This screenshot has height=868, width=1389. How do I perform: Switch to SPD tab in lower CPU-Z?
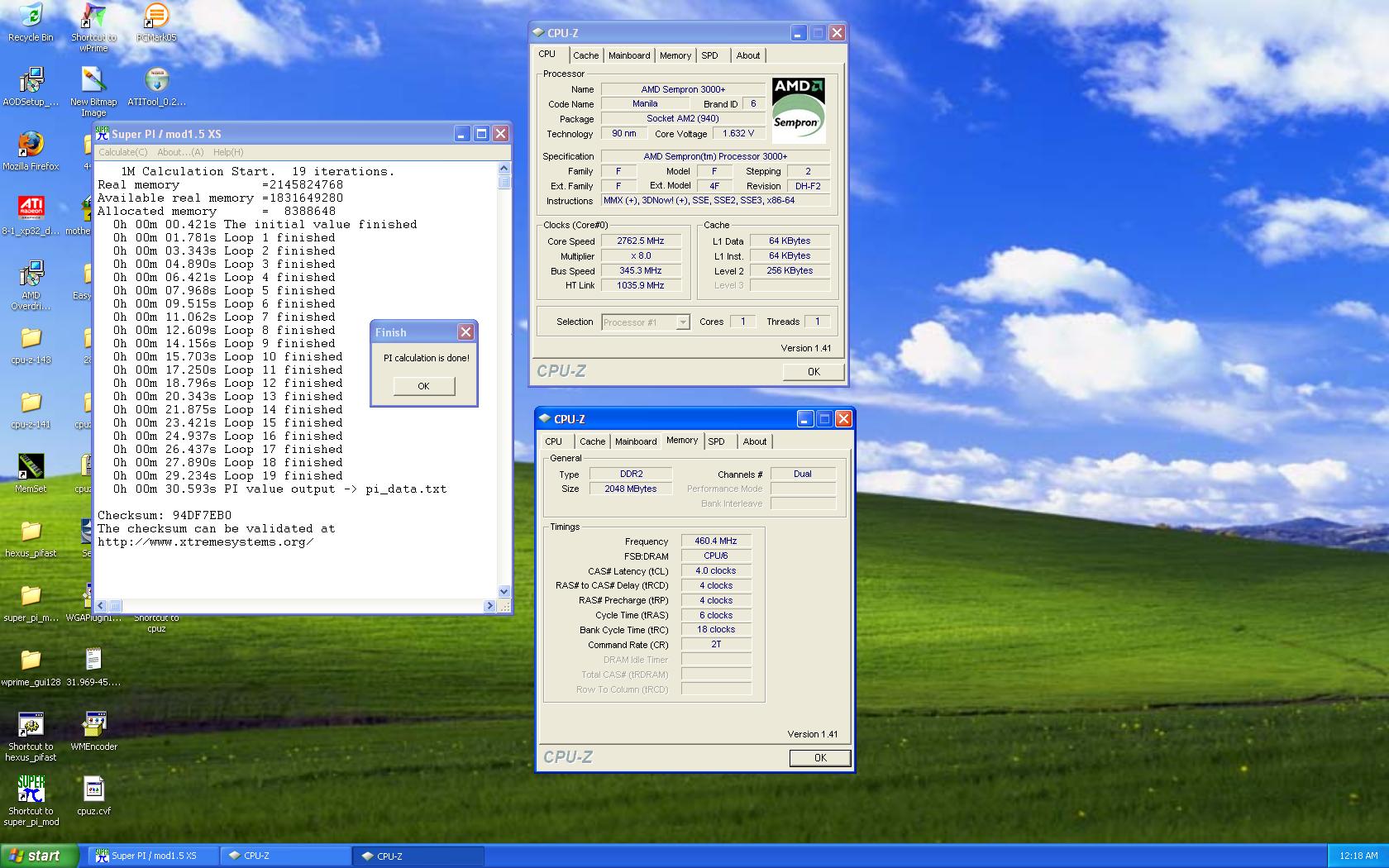[x=717, y=441]
